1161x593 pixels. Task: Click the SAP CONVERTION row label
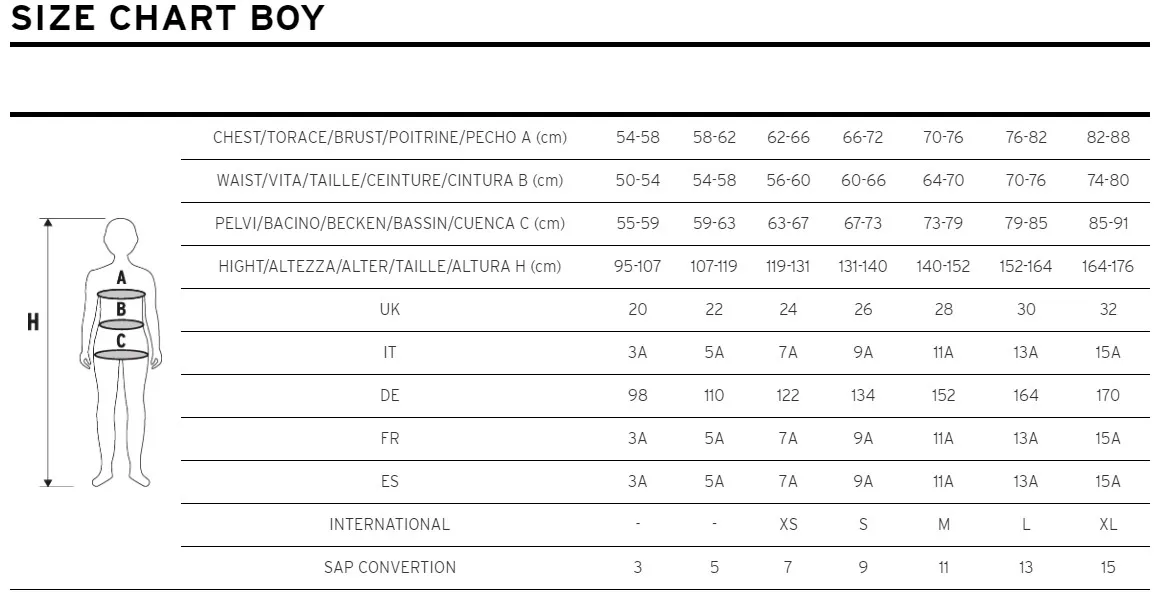click(x=389, y=567)
